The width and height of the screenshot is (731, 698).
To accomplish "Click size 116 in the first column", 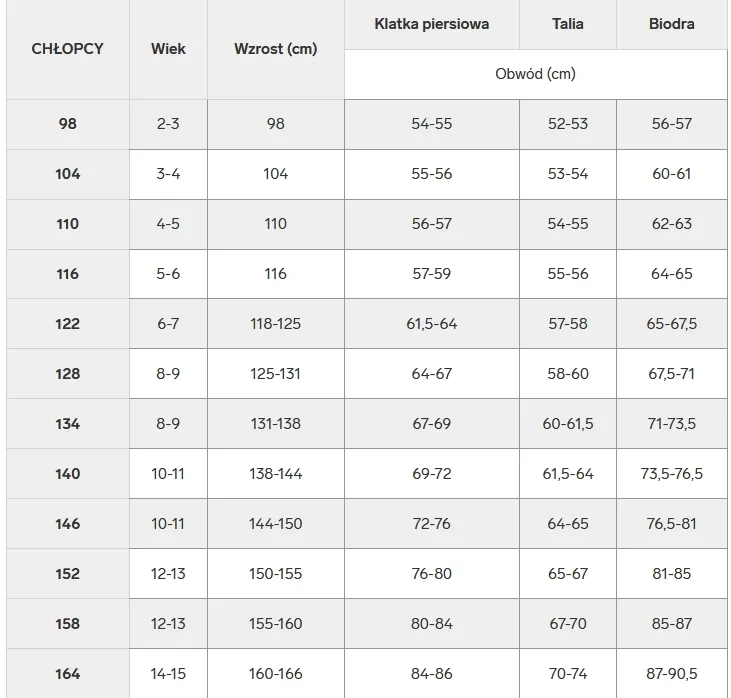I will 67,274.
